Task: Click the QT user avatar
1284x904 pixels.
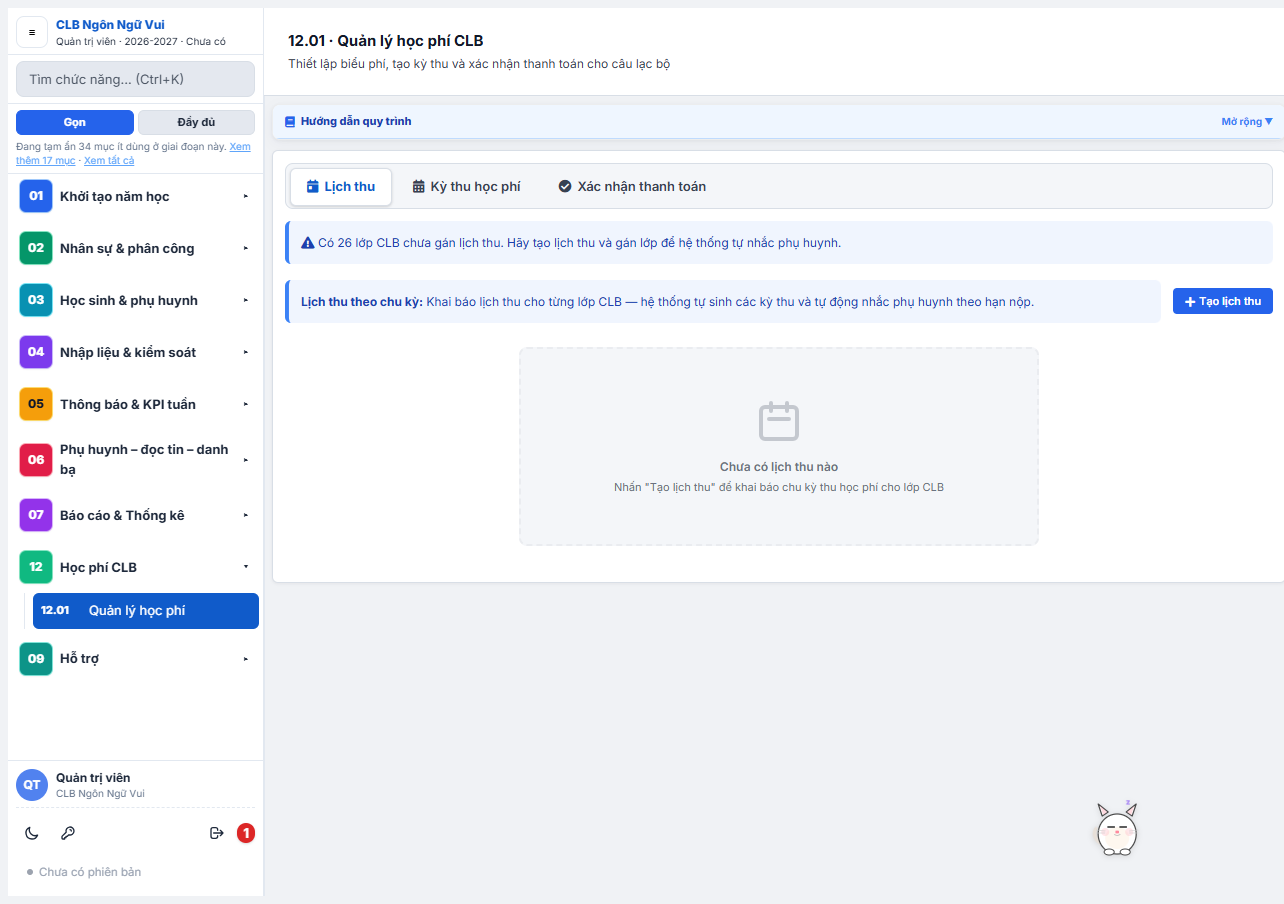Action: click(x=32, y=785)
